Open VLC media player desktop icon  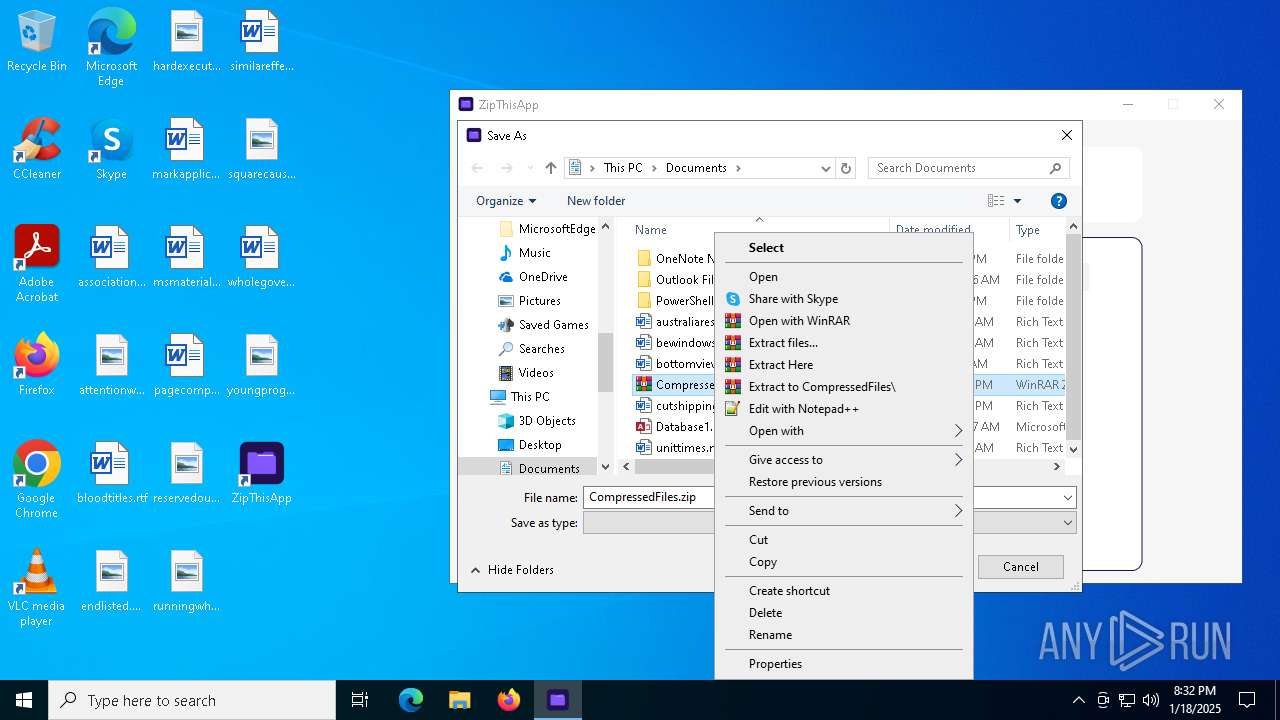(x=37, y=588)
